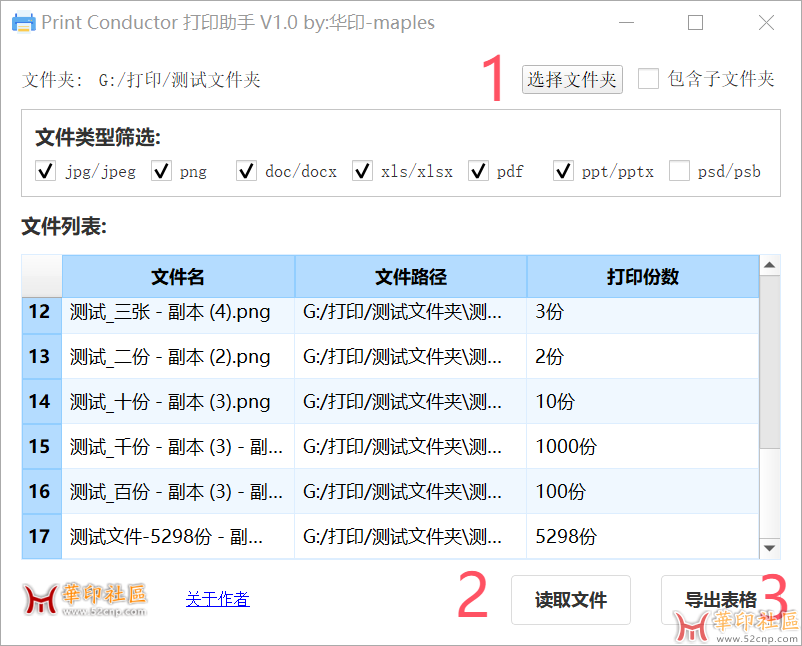Click the 华印社区 logo at bottom left
This screenshot has width=802, height=646.
(85, 598)
